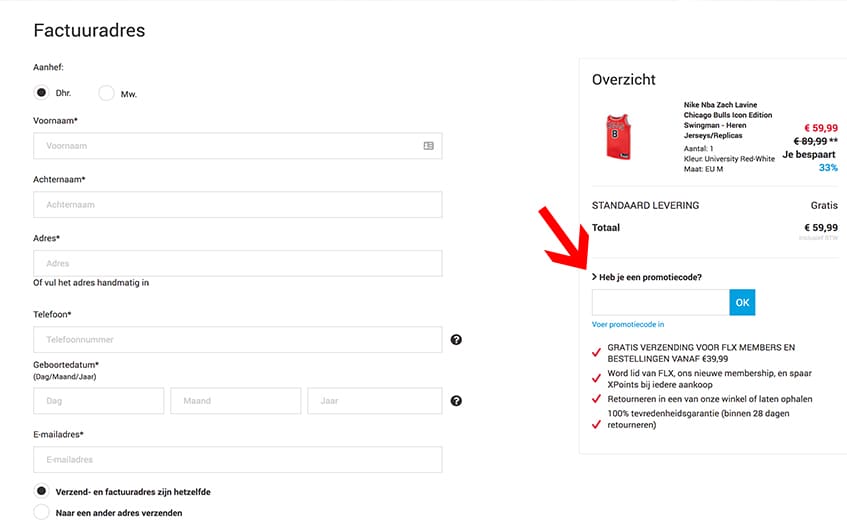
Task: Click the Dag birthdate field
Action: [x=98, y=401]
